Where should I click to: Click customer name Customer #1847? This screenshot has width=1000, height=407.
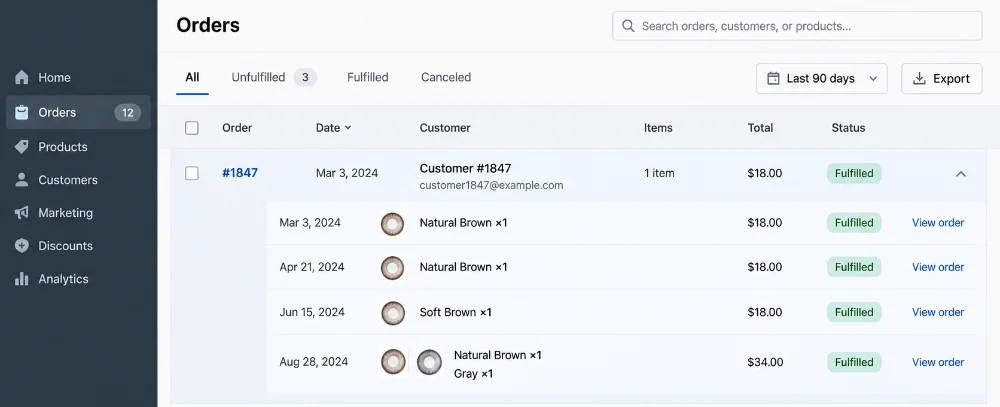point(465,168)
